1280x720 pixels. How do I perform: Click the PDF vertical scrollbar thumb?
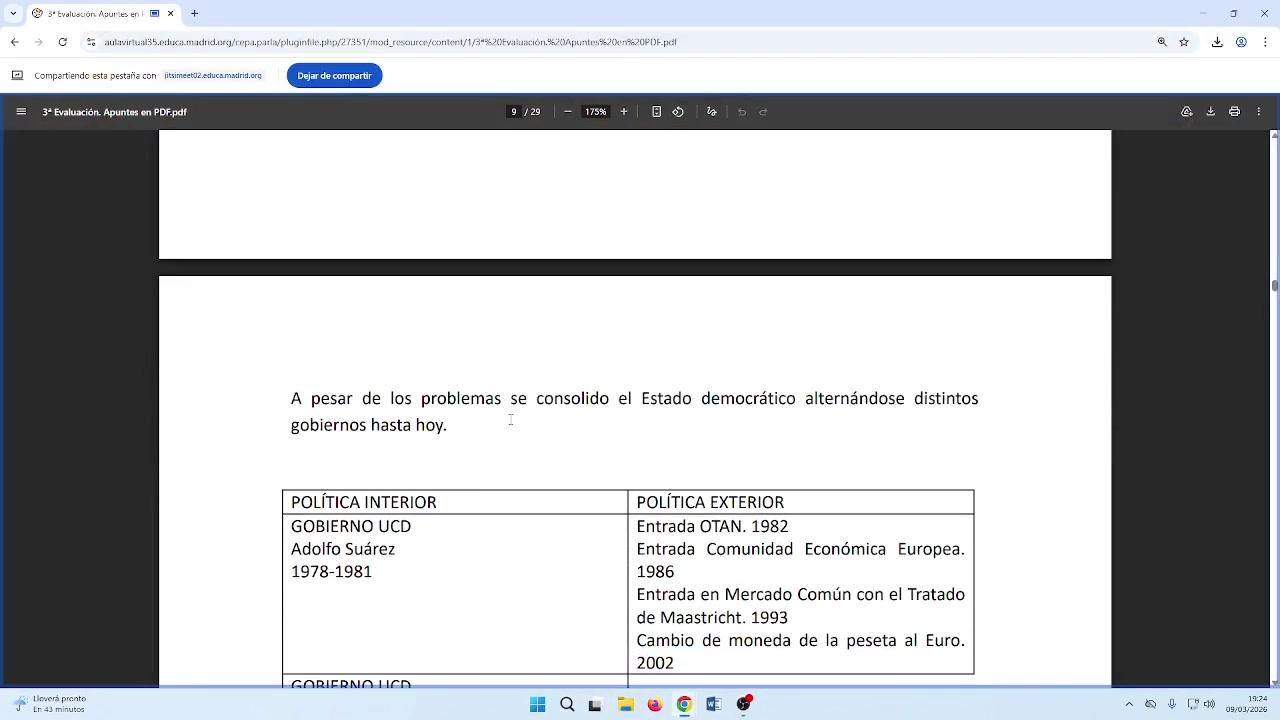pyautogui.click(x=1274, y=286)
